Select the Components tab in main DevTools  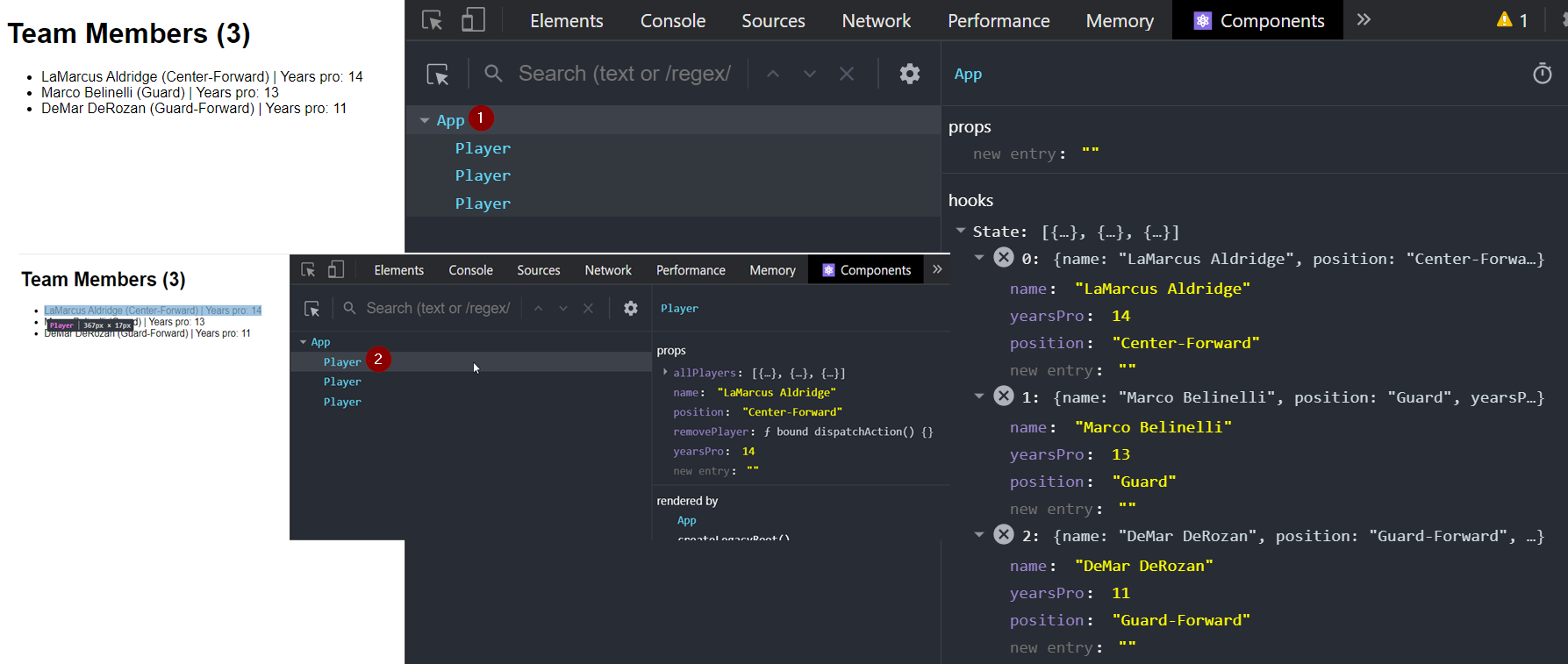pyautogui.click(x=1258, y=20)
